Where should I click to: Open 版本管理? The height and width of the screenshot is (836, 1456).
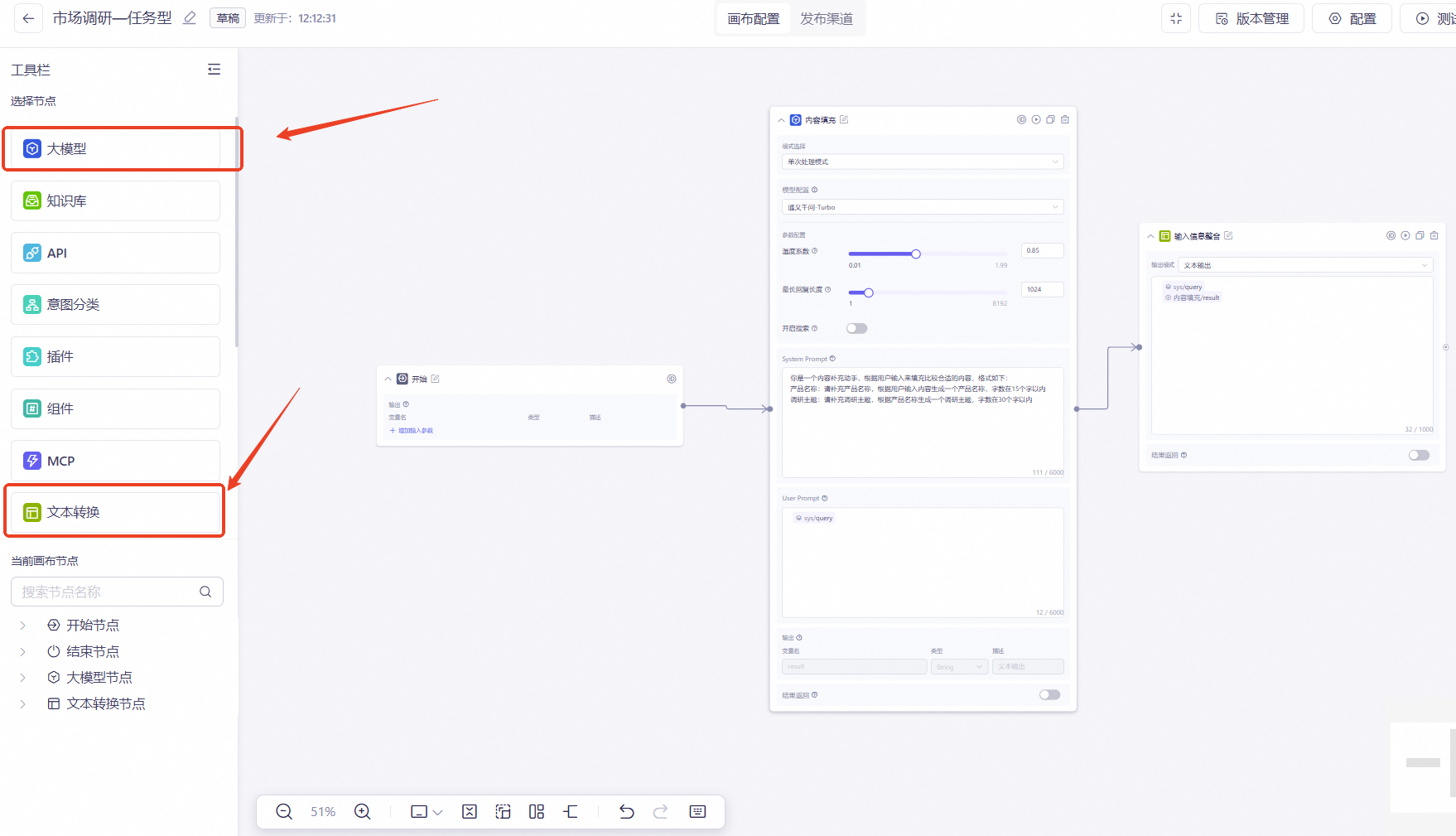(x=1251, y=18)
